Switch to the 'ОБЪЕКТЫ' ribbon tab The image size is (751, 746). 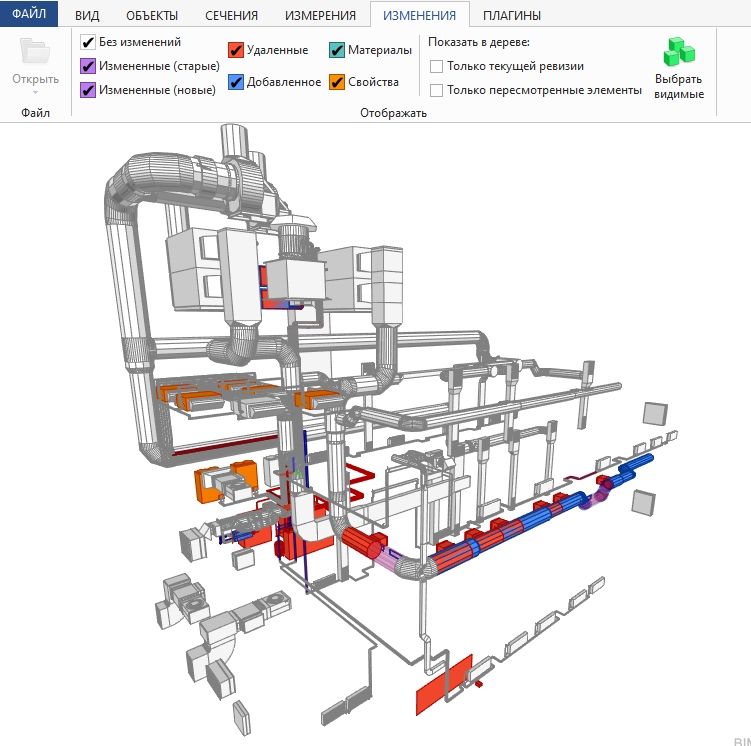(x=152, y=15)
